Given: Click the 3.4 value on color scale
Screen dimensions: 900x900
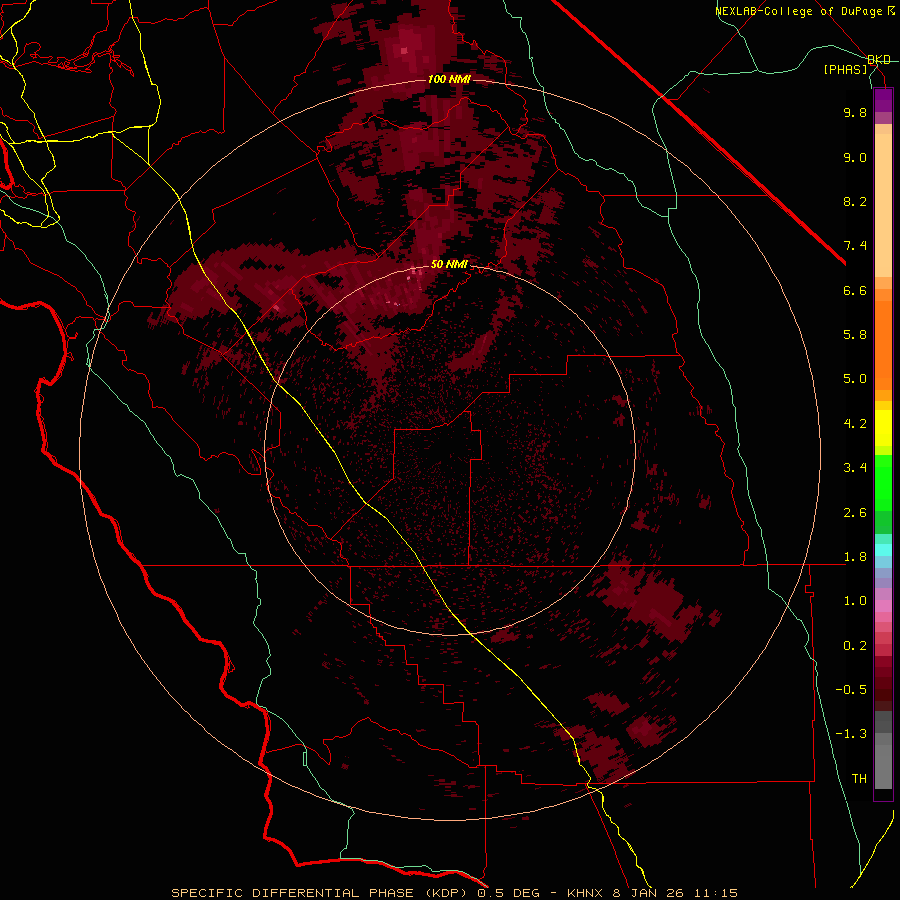Looking at the screenshot, I should (x=855, y=468).
